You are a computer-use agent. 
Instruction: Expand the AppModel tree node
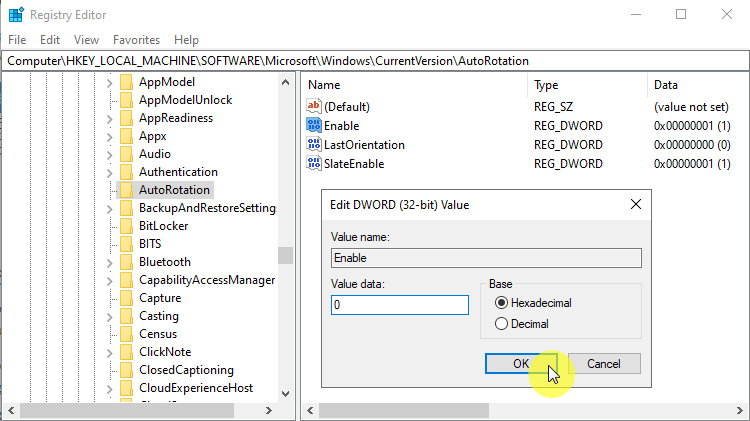coord(110,82)
